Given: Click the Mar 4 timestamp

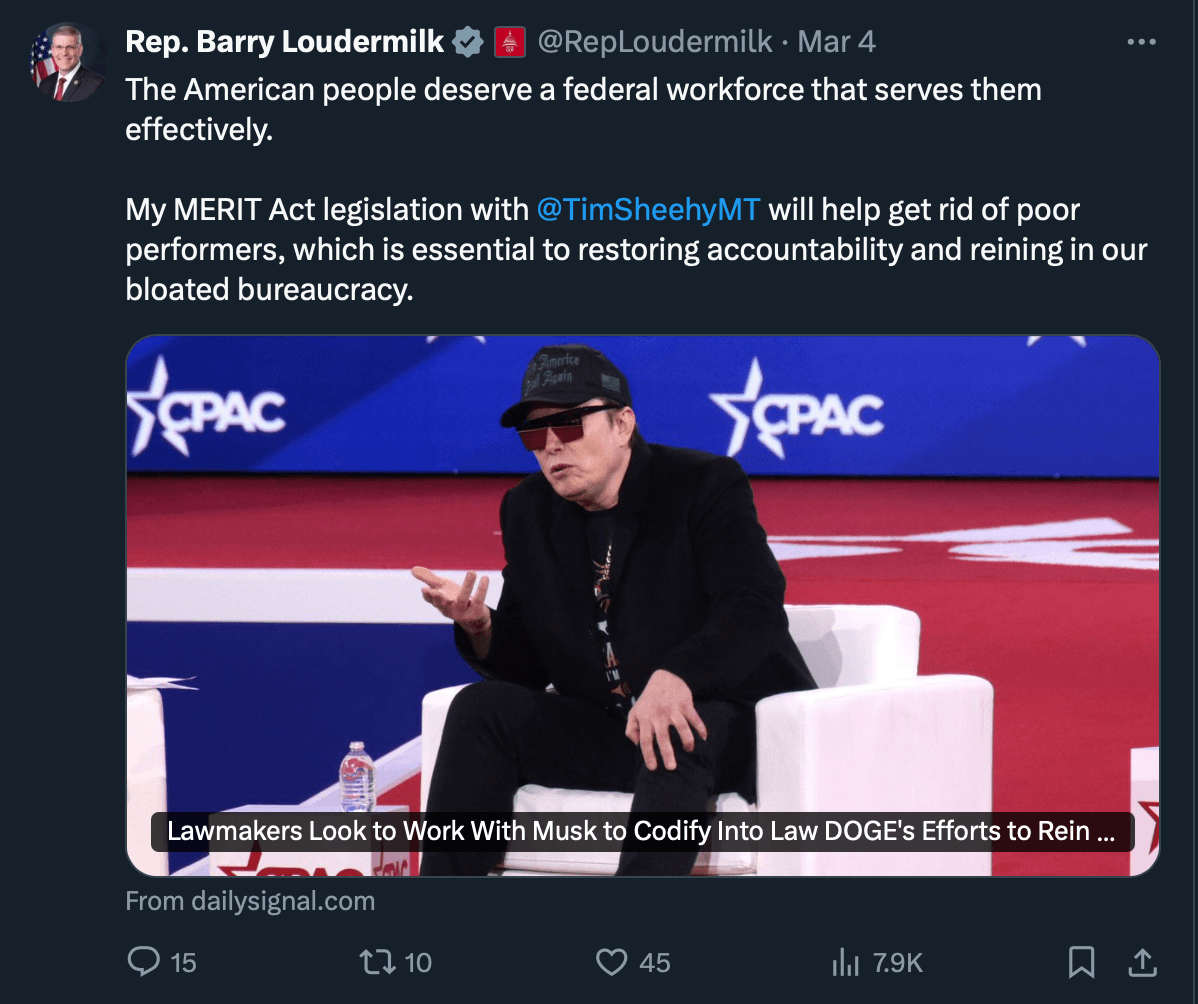Looking at the screenshot, I should [836, 42].
